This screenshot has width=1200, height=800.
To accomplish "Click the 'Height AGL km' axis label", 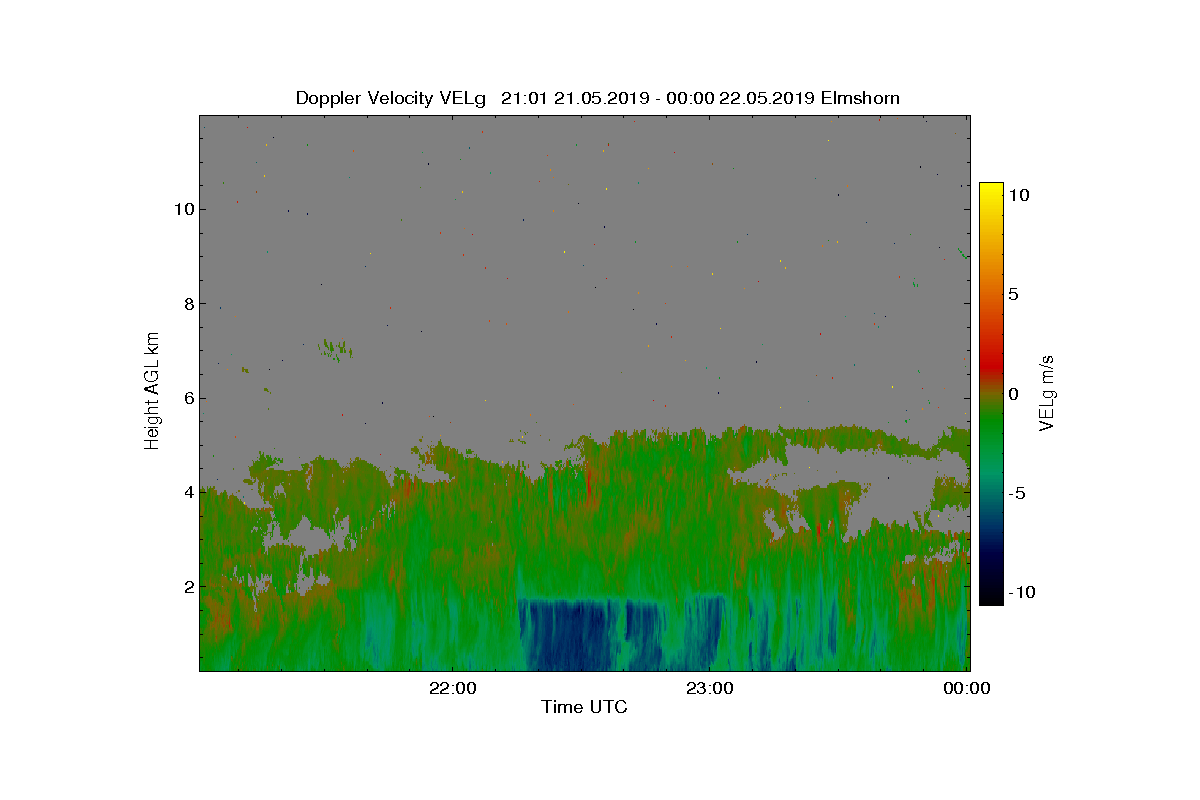I will tap(152, 390).
